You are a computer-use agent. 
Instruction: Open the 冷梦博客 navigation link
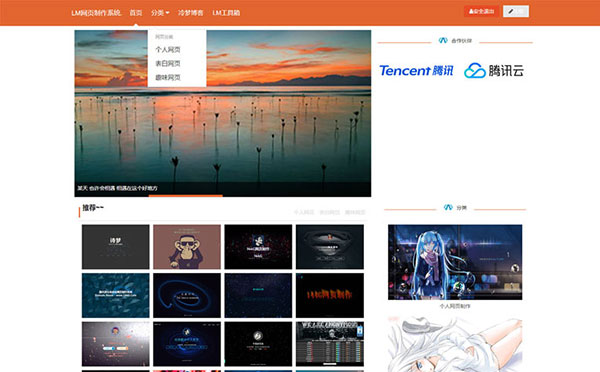191,13
